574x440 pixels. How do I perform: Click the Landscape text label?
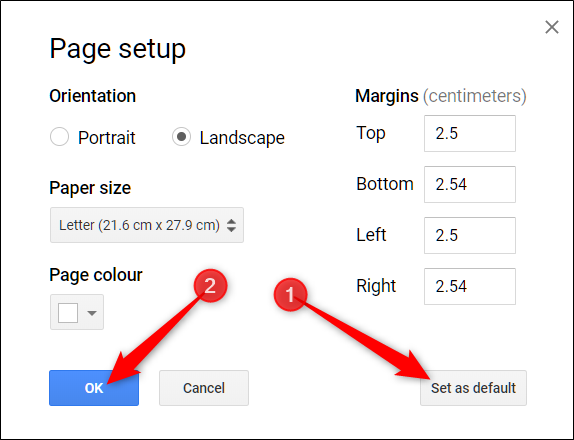click(x=242, y=138)
